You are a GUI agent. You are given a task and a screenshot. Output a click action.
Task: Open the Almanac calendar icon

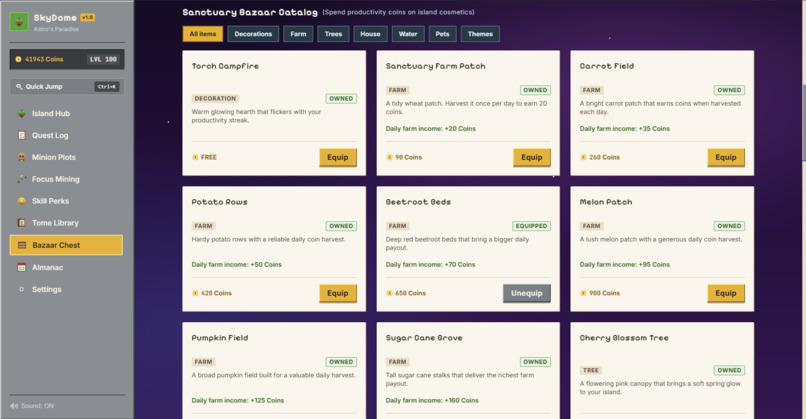(22, 267)
